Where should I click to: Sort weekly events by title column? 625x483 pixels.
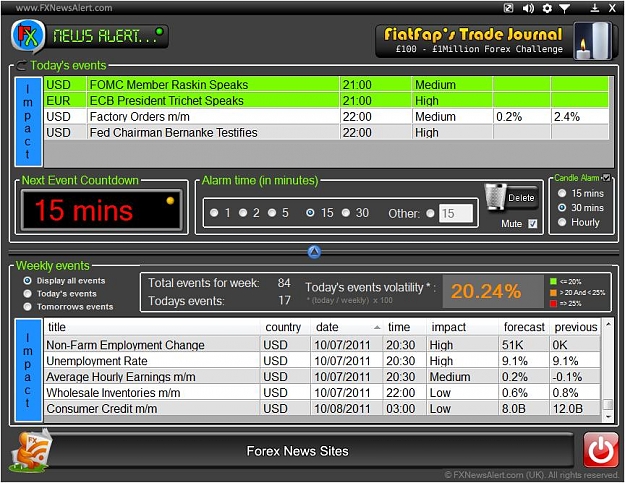tap(152, 327)
